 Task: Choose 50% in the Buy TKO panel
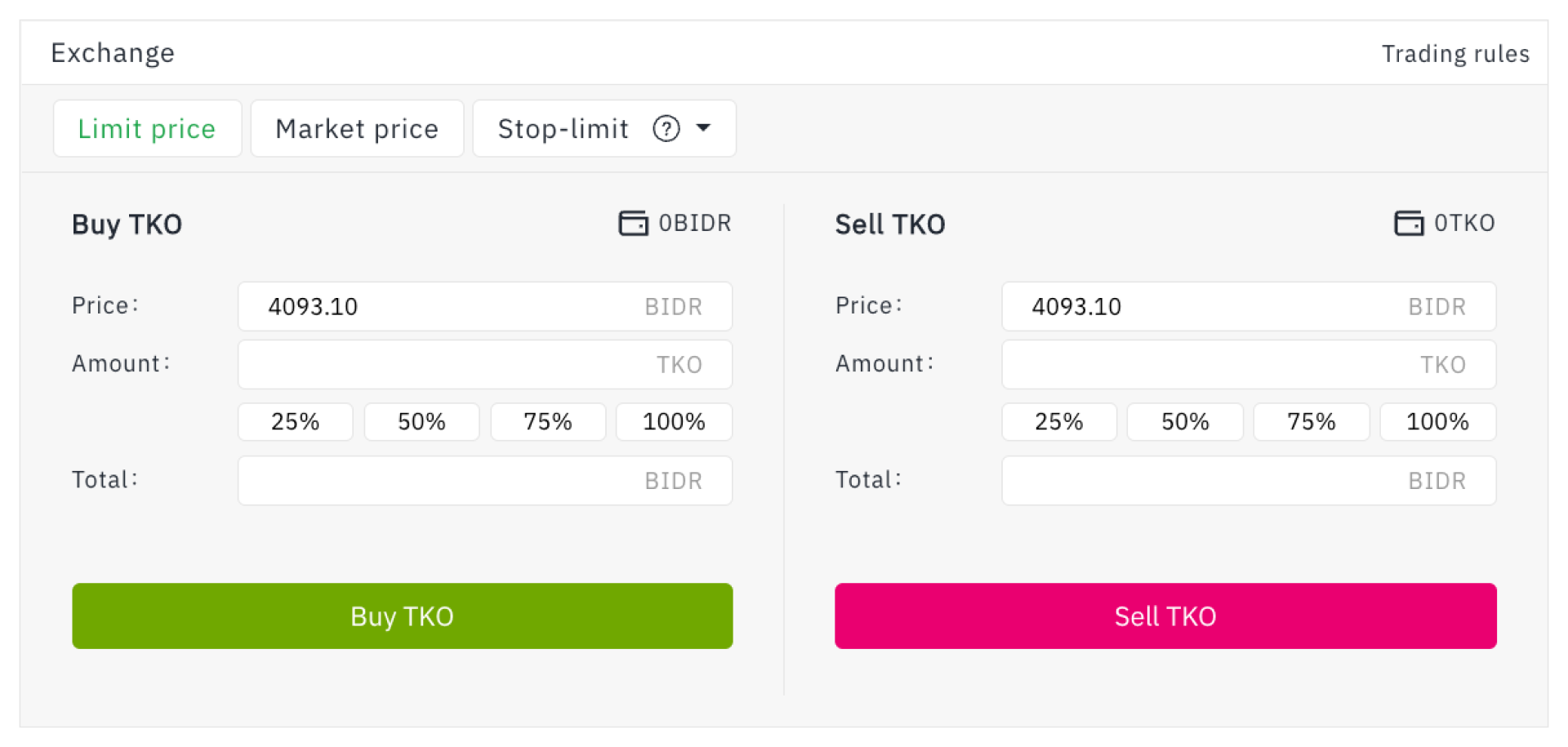point(421,422)
